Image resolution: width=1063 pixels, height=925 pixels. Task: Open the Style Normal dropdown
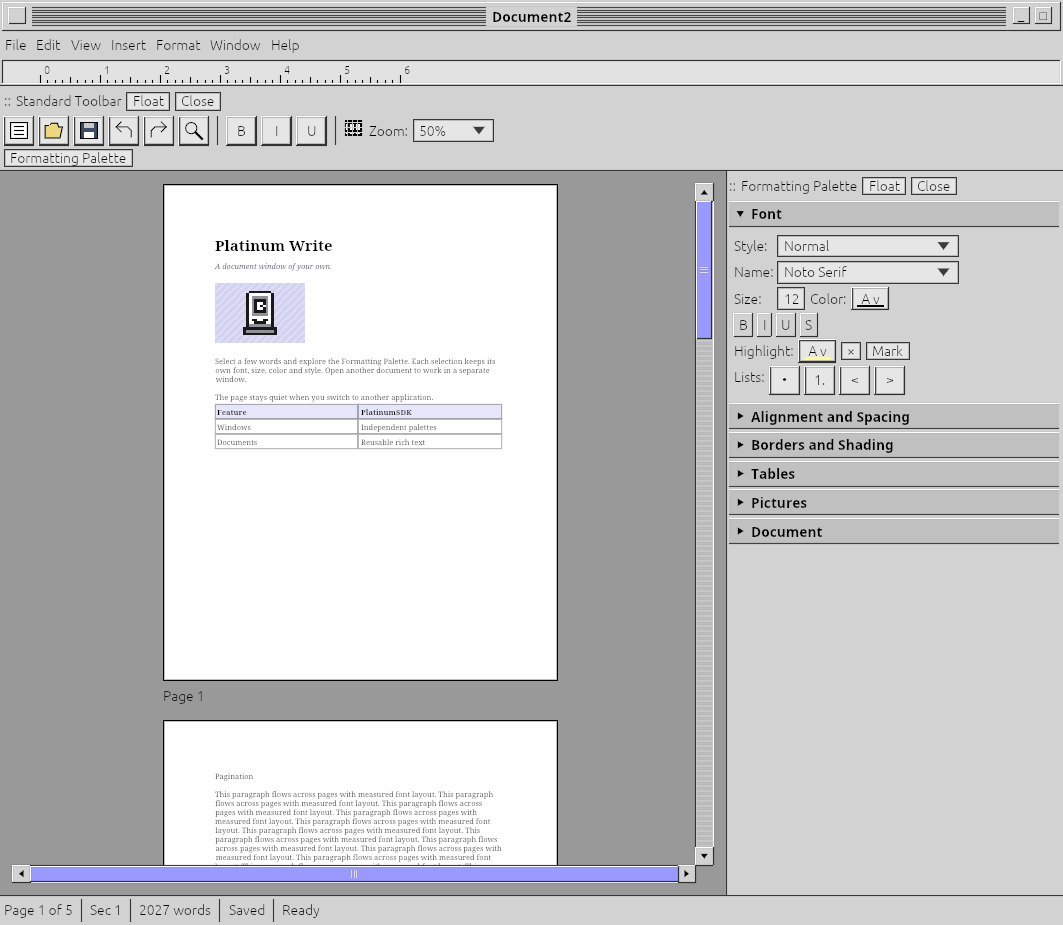(x=867, y=246)
